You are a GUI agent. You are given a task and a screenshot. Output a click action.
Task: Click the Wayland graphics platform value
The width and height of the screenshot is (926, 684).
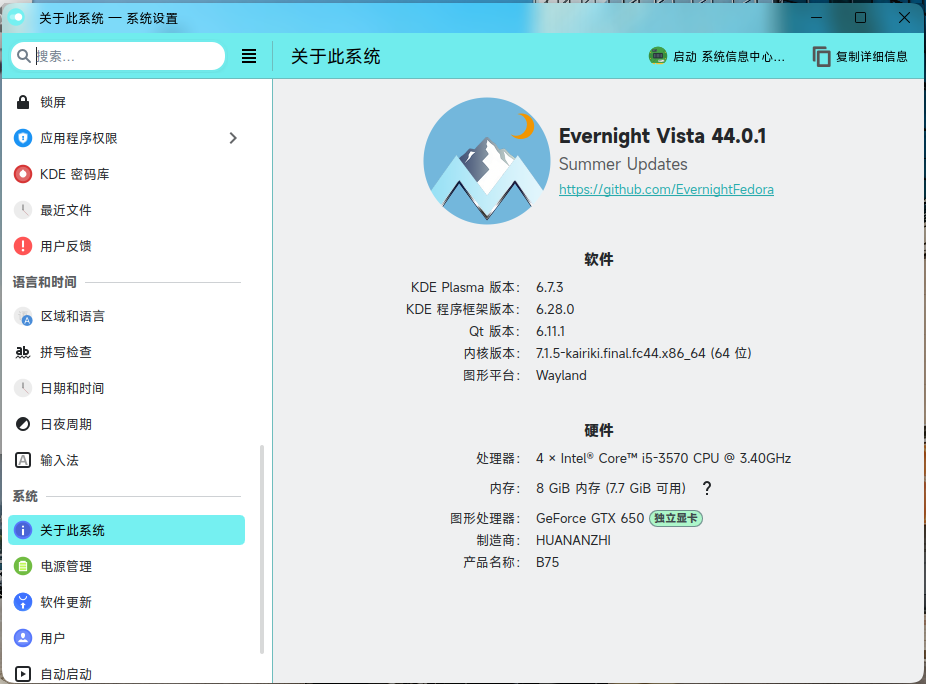tap(561, 376)
